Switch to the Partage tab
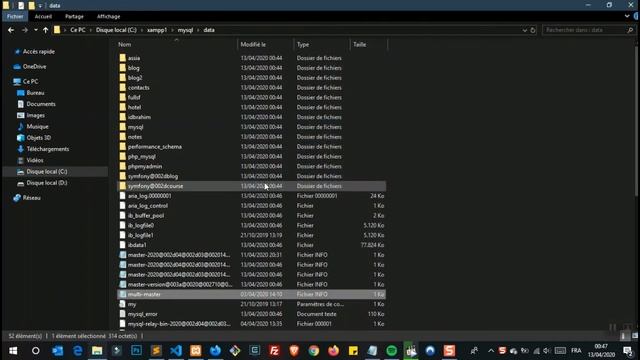Image resolution: width=640 pixels, height=360 pixels. pyautogui.click(x=74, y=16)
